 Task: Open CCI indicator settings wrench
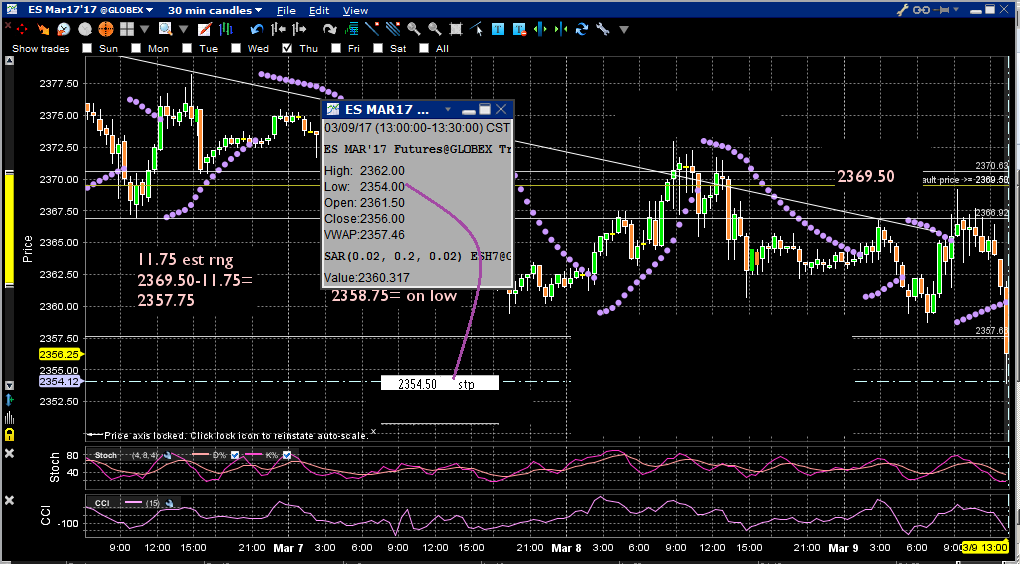(169, 503)
